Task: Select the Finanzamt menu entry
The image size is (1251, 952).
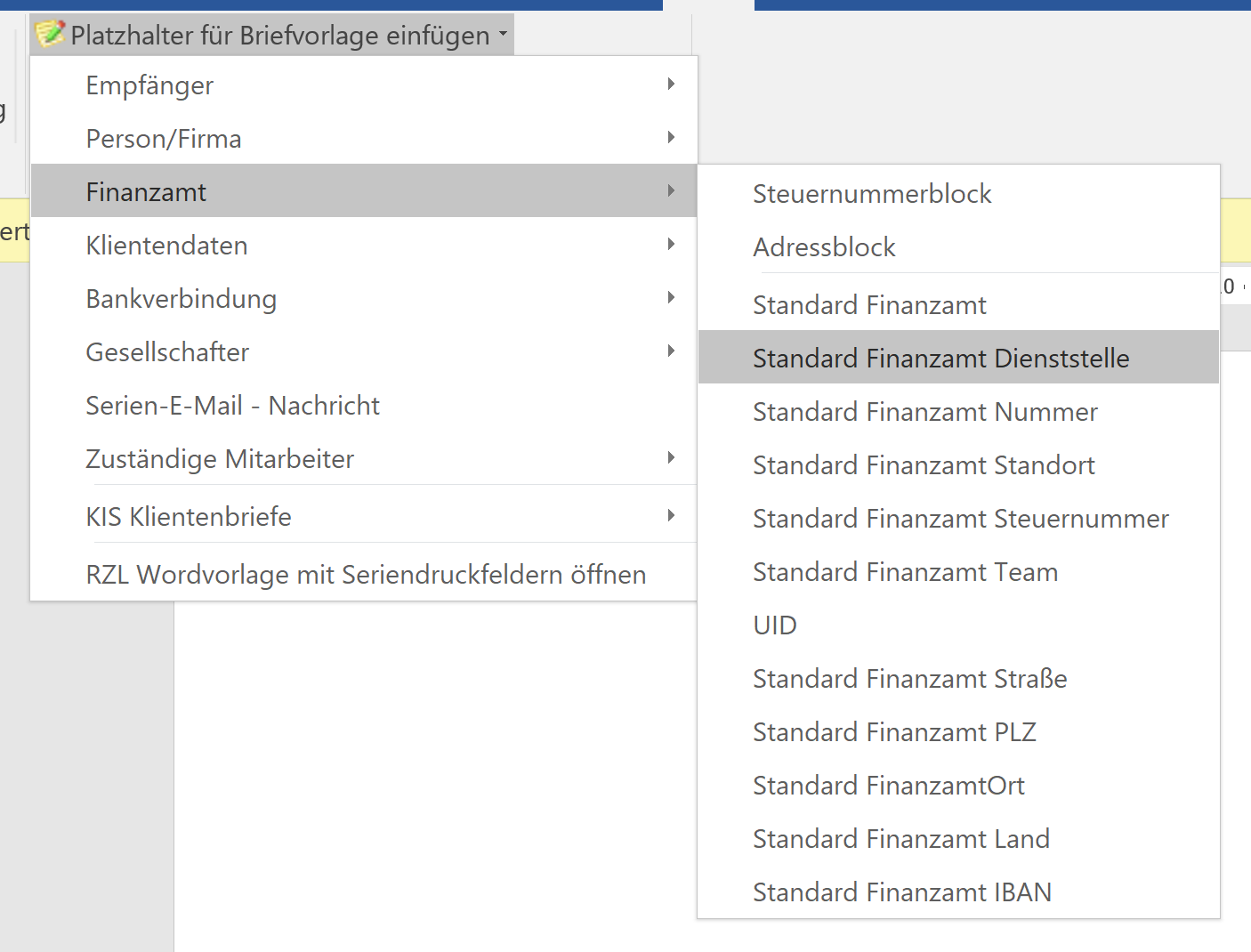Action: point(146,192)
